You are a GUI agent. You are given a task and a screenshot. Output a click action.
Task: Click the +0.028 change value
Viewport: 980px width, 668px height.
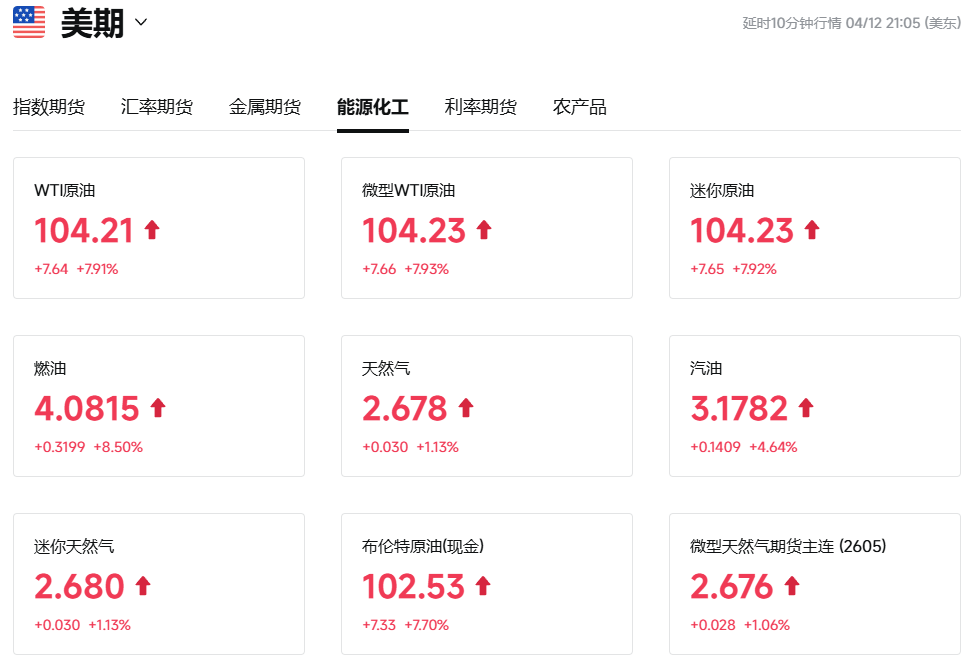[x=713, y=626]
